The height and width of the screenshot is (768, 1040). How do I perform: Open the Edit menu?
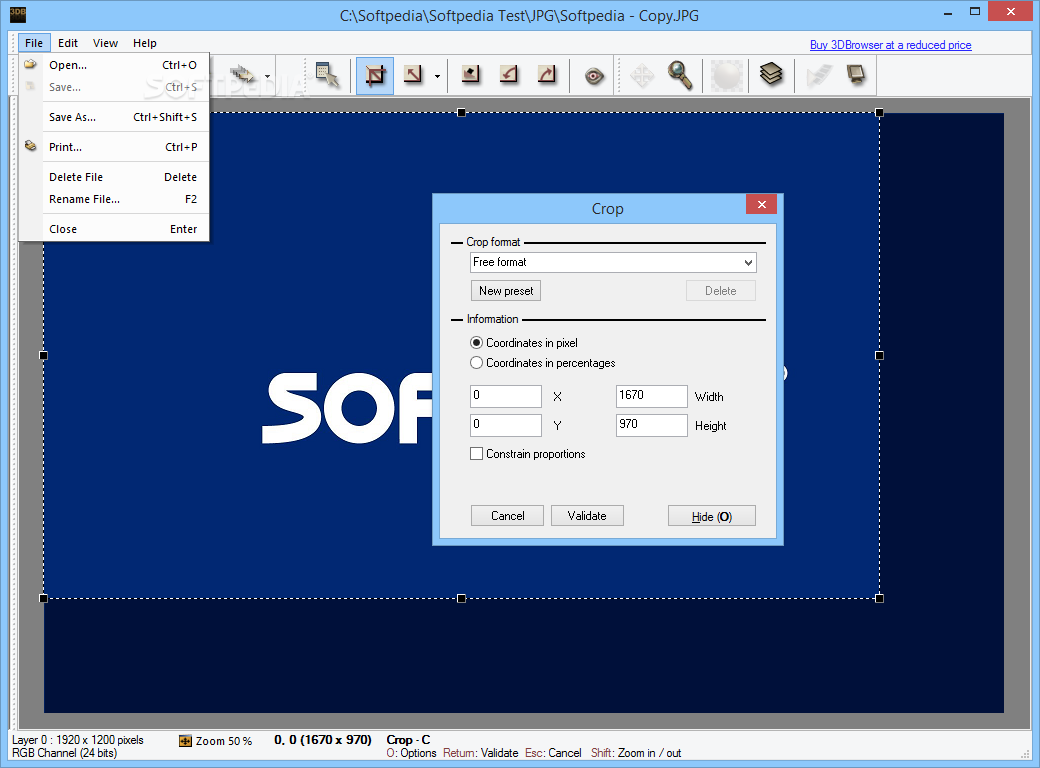click(x=68, y=43)
